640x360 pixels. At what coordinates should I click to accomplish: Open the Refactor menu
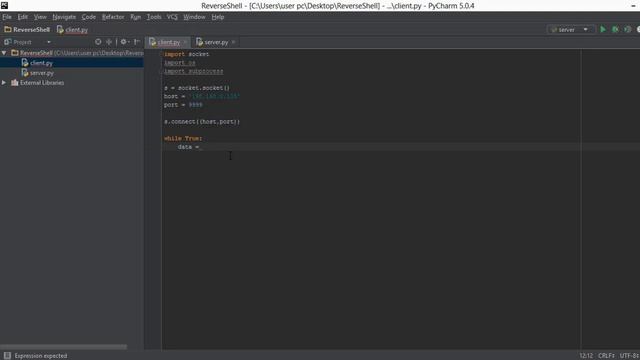(x=113, y=17)
